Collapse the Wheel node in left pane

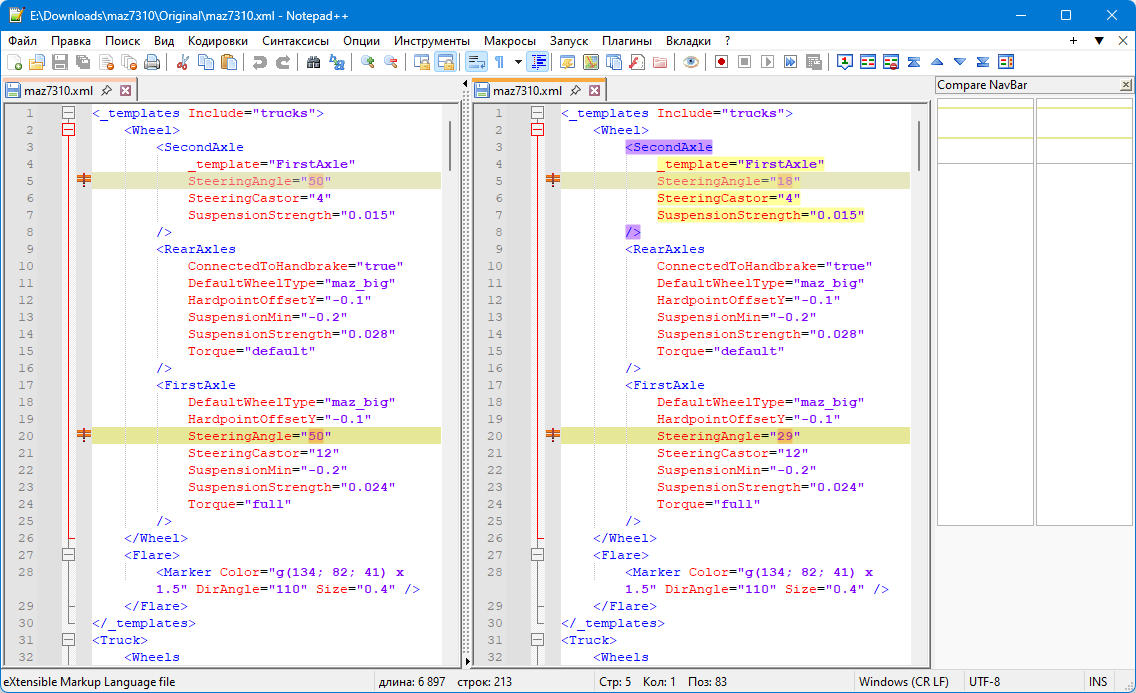click(69, 130)
